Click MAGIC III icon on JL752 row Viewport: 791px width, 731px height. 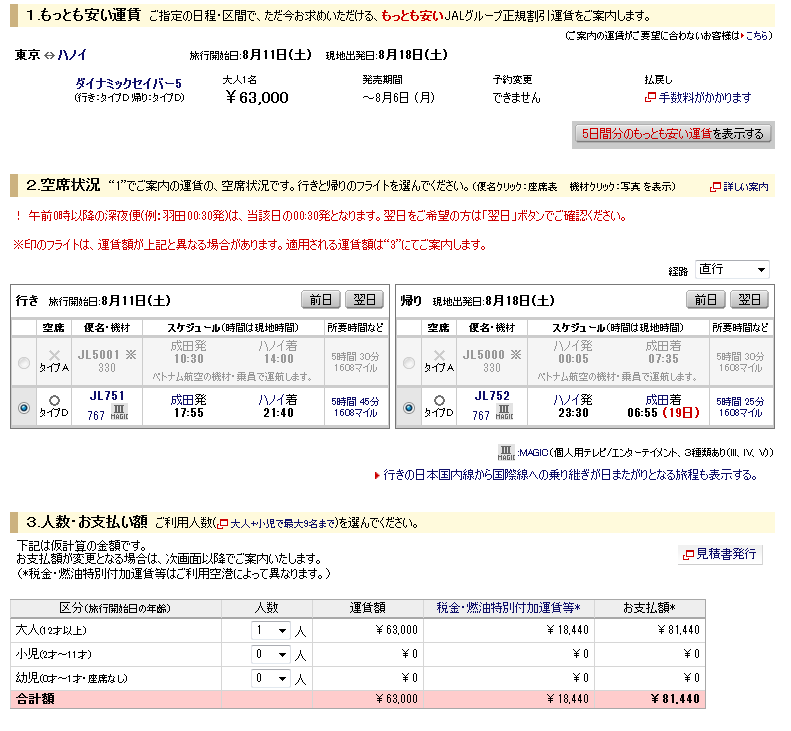tap(504, 412)
